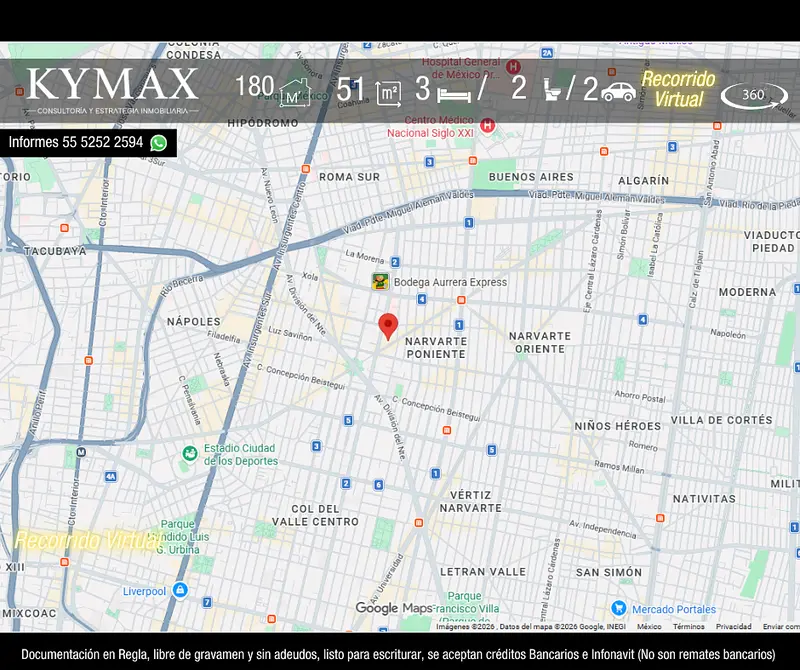Click the car parking icon in header
Viewport: 800px width, 670px height.
click(x=618, y=92)
